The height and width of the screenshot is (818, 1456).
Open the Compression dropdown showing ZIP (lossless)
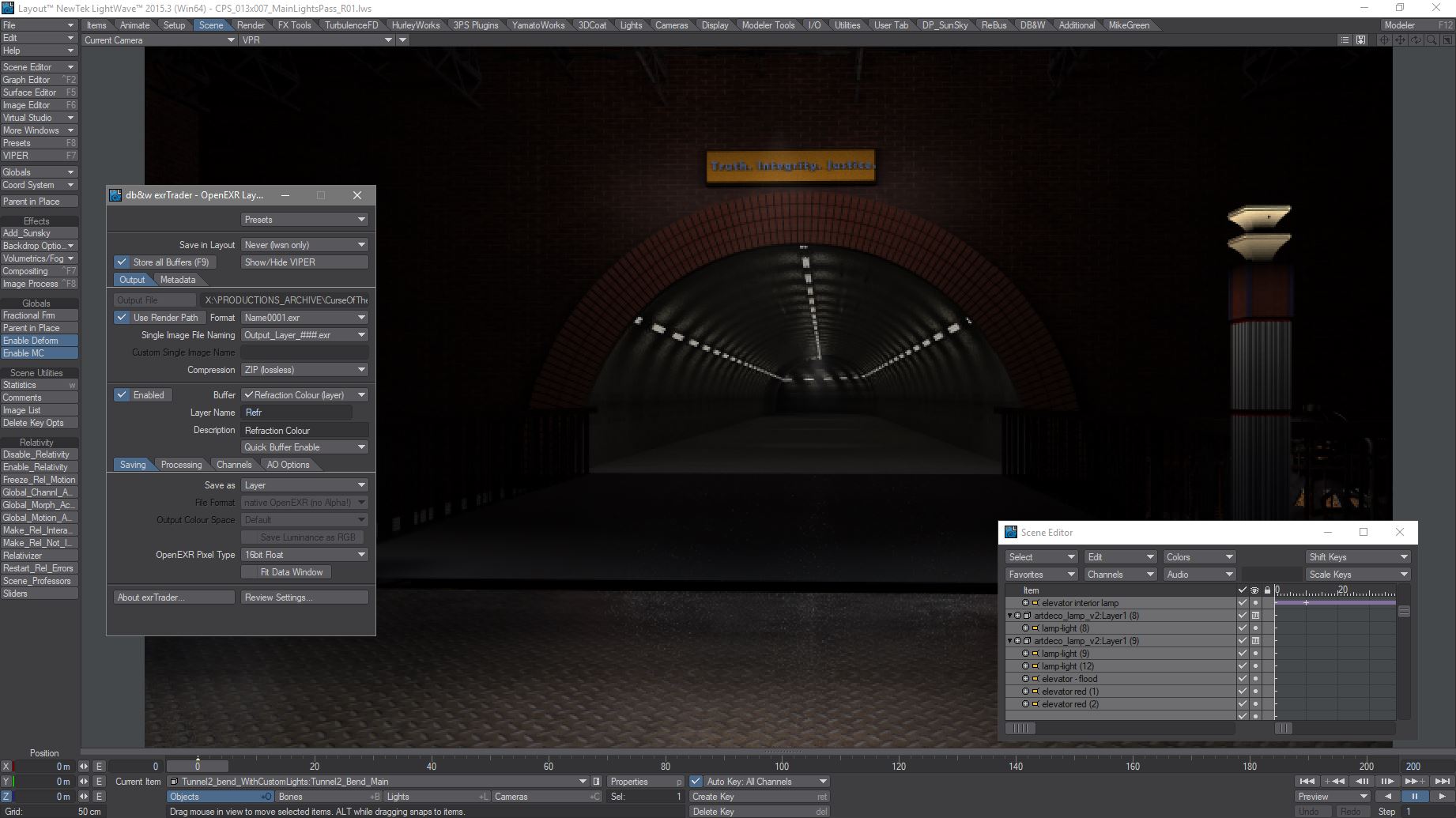point(304,370)
